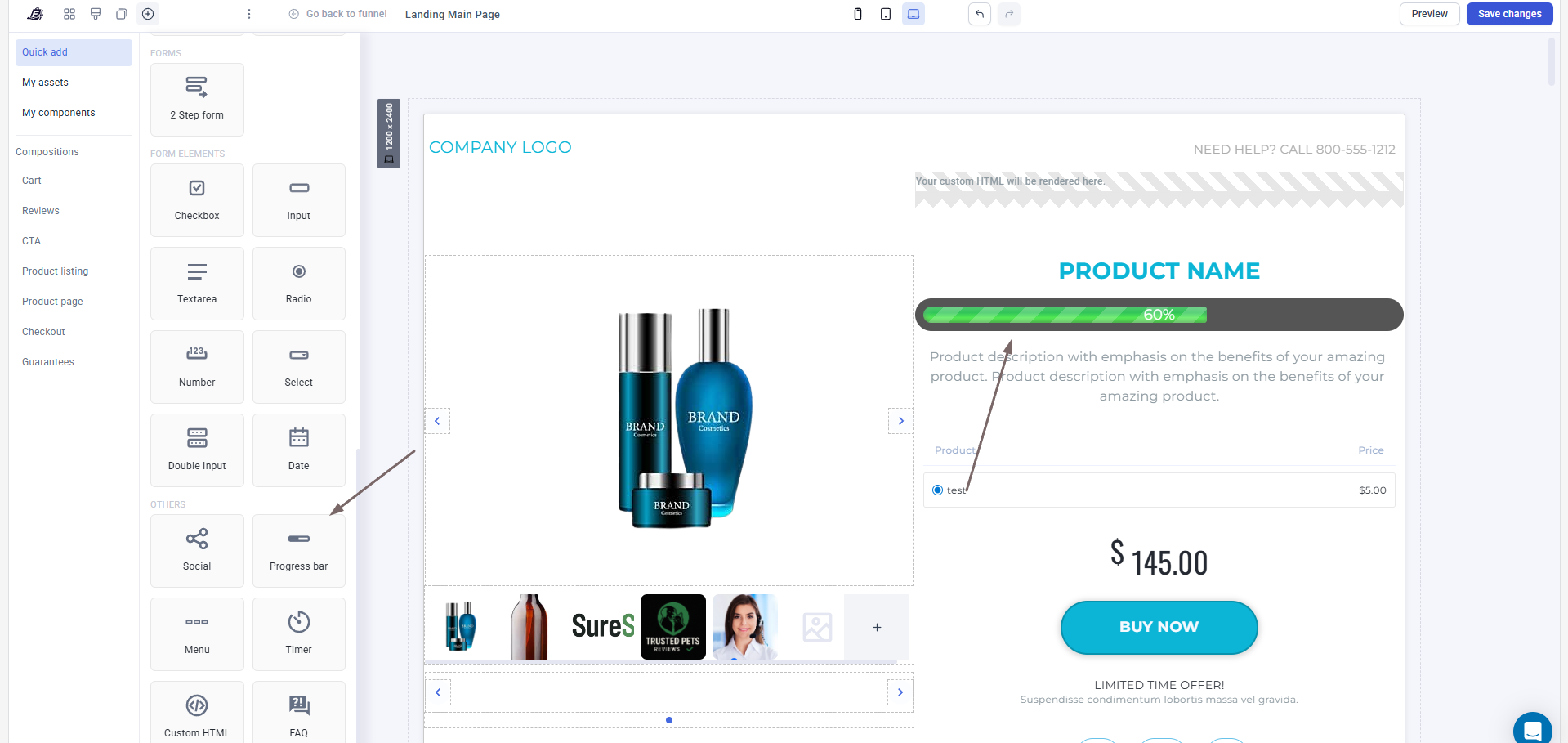Insert the Social share element

[x=197, y=550]
